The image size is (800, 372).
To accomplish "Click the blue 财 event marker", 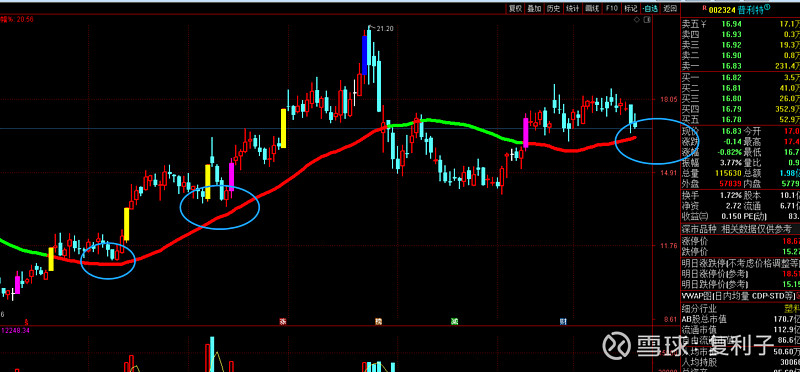I will click(x=563, y=321).
